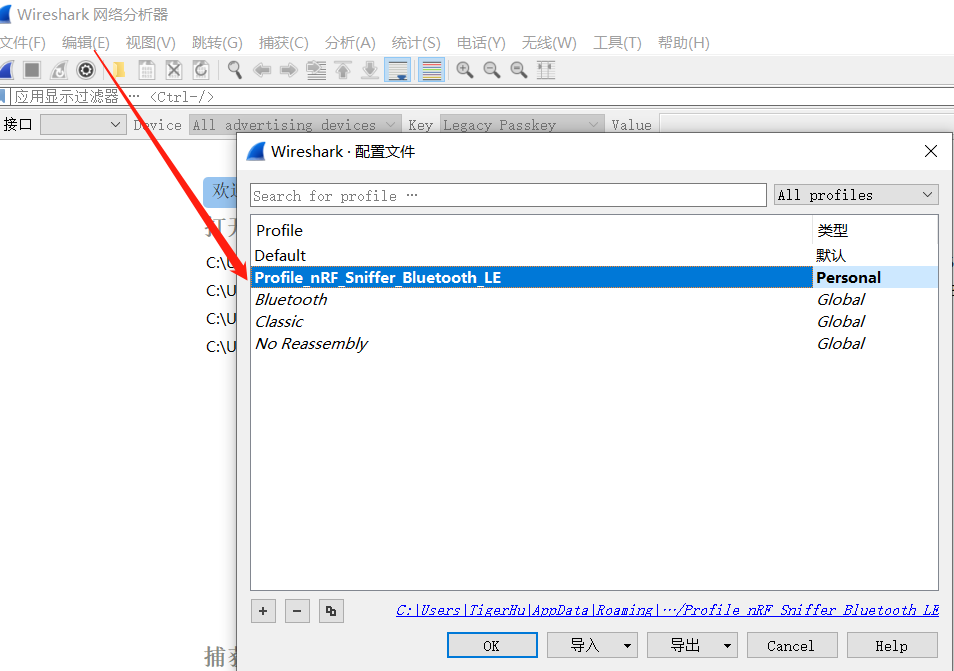Image resolution: width=954 pixels, height=671 pixels.
Task: Reset text zoom to normal size
Action: (x=518, y=70)
